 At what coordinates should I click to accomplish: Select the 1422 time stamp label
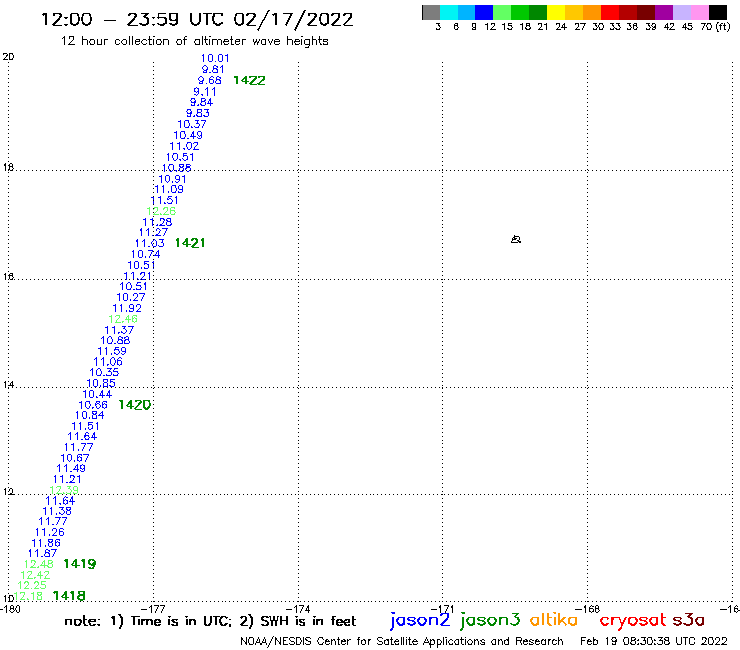[x=249, y=81]
